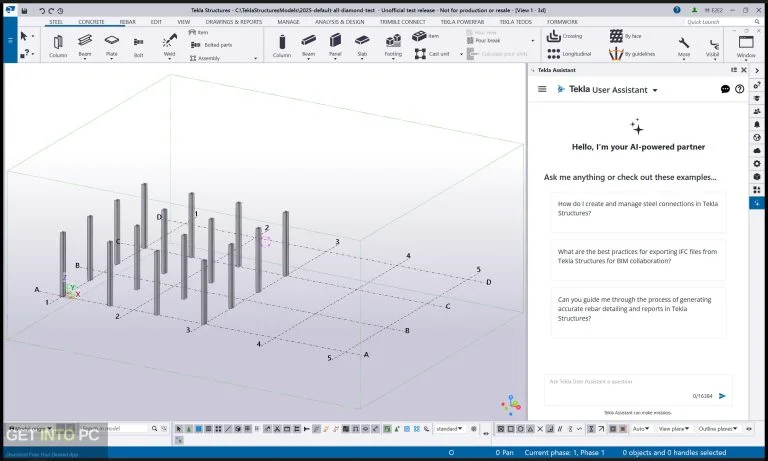This screenshot has width=768, height=461.
Task: Toggle the eye visibility icon at bottom right
Action: [x=748, y=429]
